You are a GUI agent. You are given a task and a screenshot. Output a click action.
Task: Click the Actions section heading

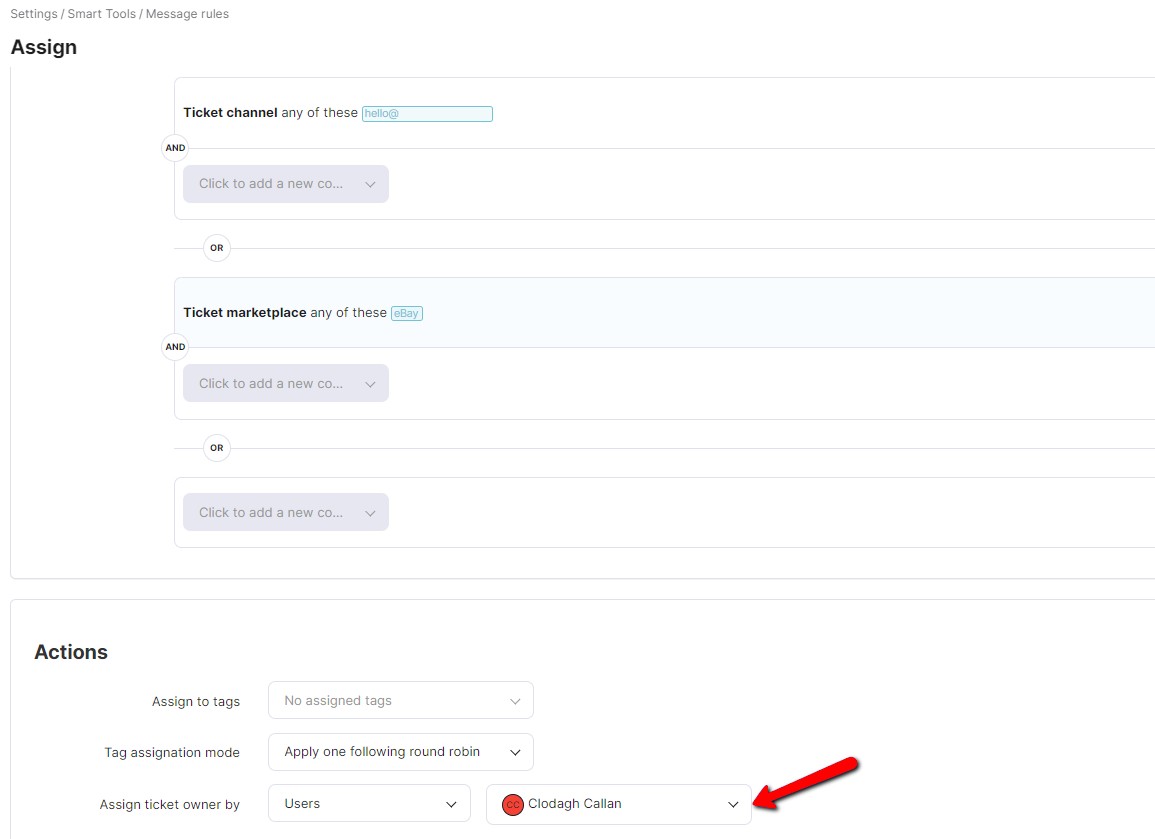[71, 652]
